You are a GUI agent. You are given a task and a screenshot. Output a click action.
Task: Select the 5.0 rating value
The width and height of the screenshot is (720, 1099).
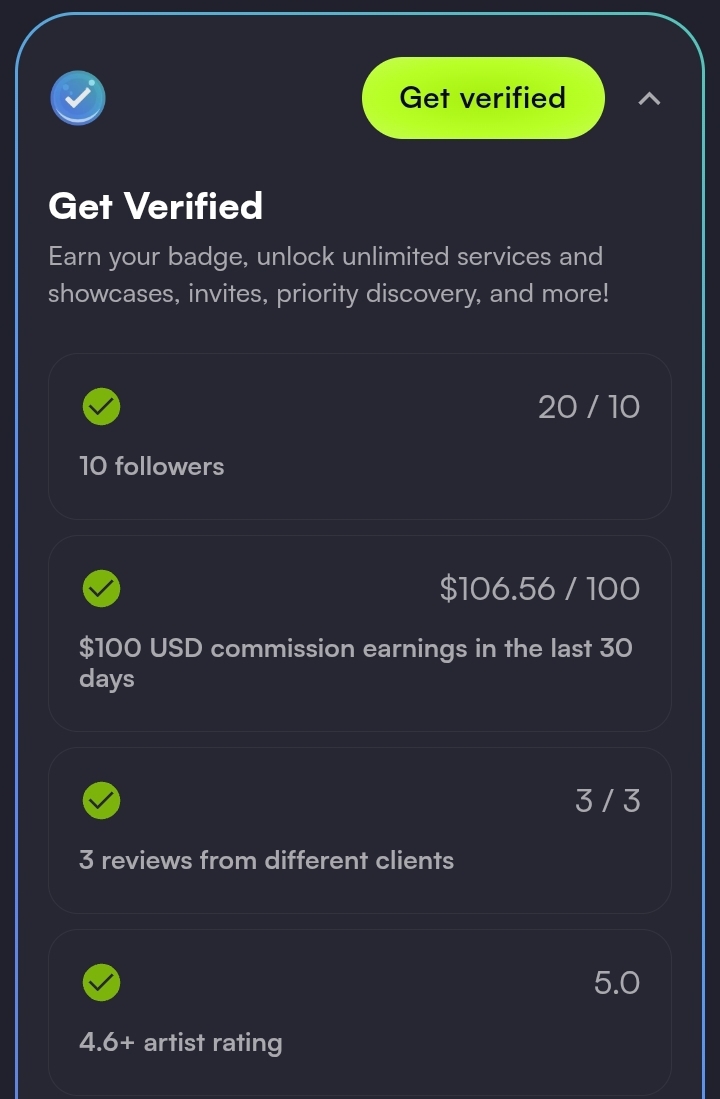tap(616, 983)
